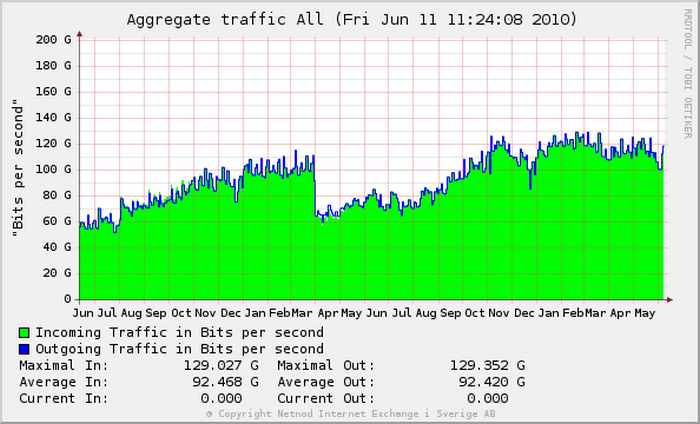The image size is (700, 424).
Task: Click the Average Out value 92.420 G
Action: (x=492, y=382)
